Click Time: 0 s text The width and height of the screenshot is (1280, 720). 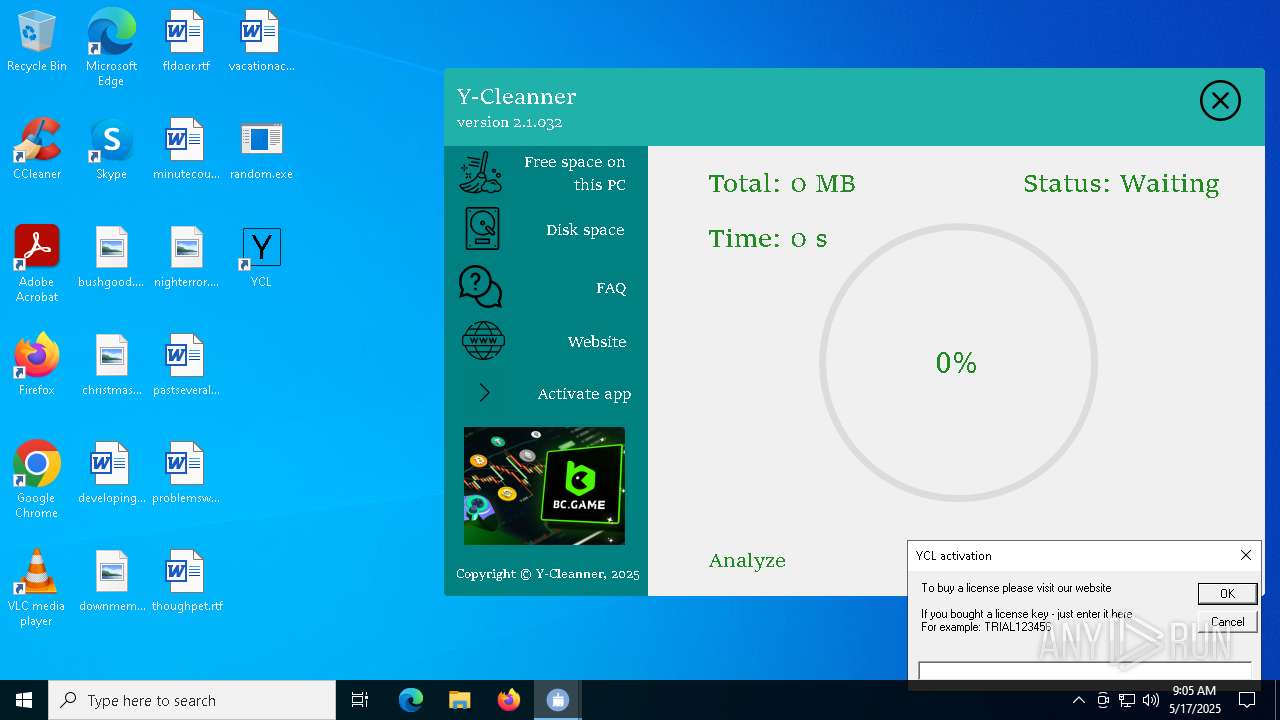click(x=768, y=239)
